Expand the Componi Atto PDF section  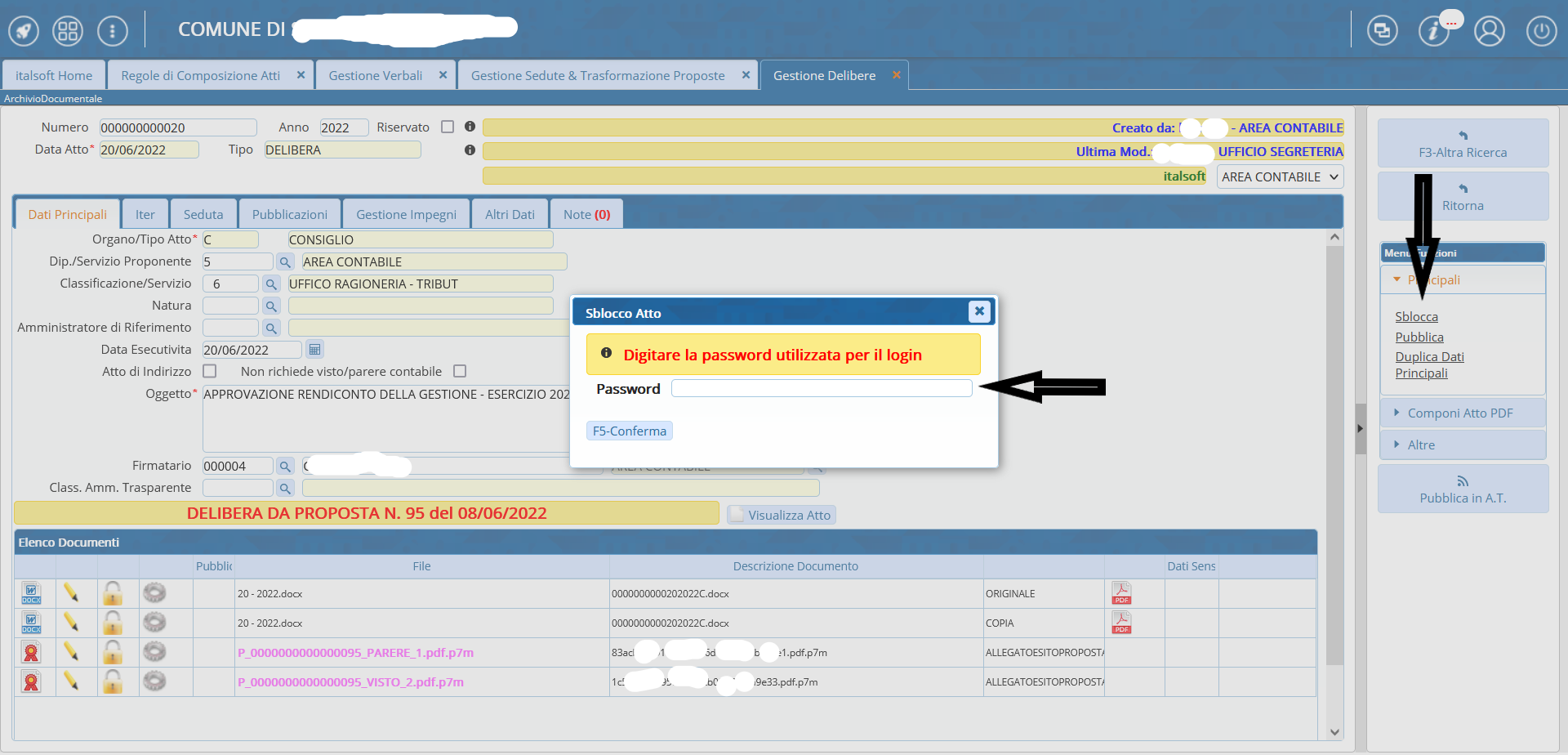(1459, 413)
